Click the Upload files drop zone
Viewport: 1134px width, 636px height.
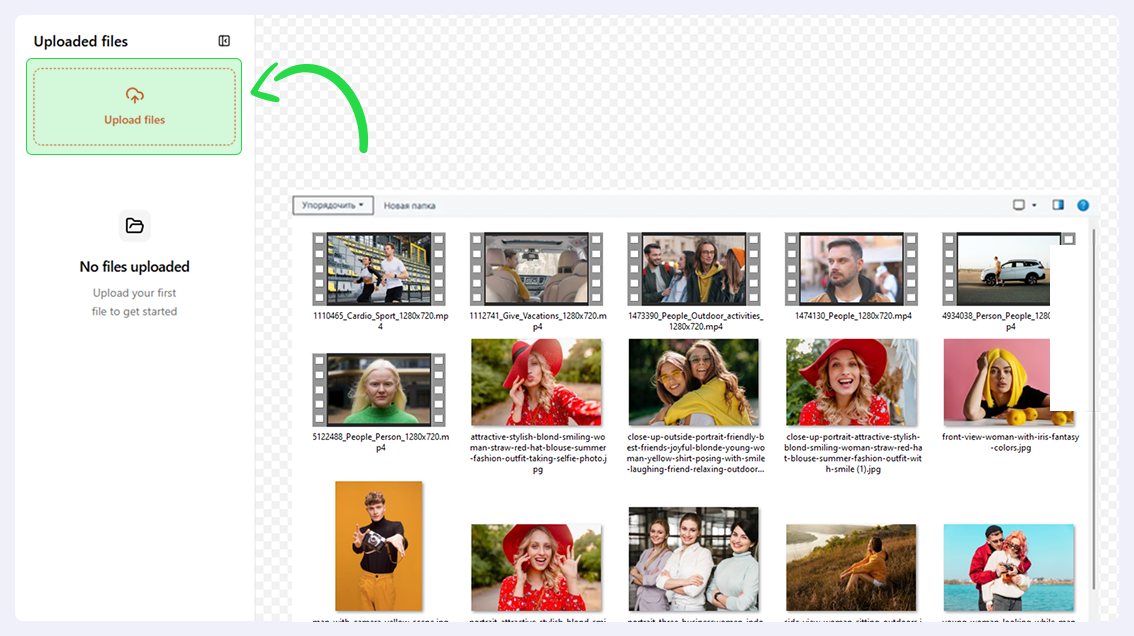pyautogui.click(x=135, y=106)
